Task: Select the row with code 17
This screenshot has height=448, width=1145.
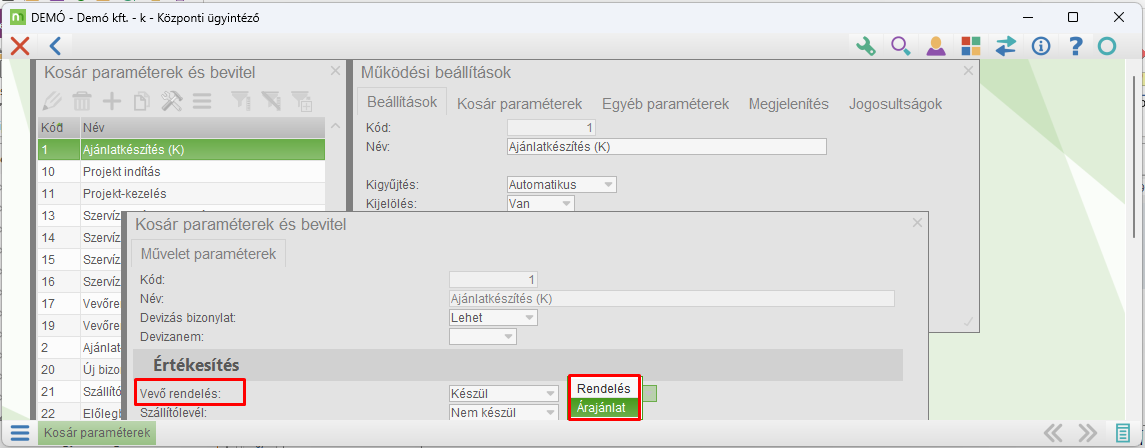Action: pyautogui.click(x=82, y=304)
